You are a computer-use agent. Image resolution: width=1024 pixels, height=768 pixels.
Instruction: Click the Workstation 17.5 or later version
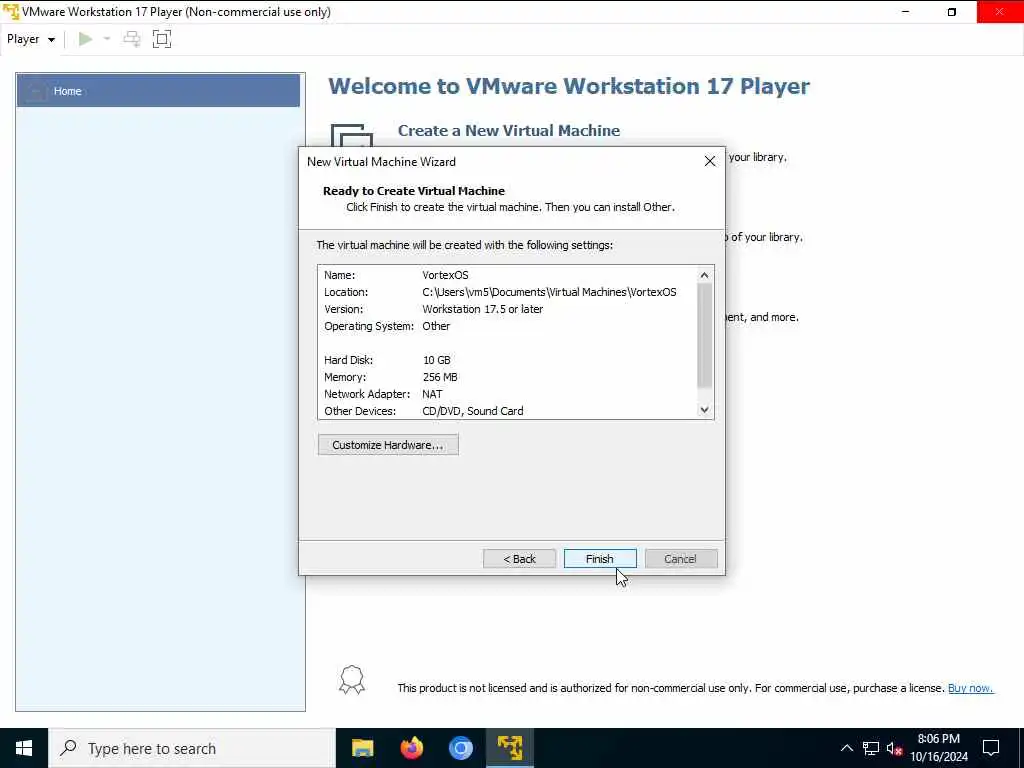pos(483,309)
